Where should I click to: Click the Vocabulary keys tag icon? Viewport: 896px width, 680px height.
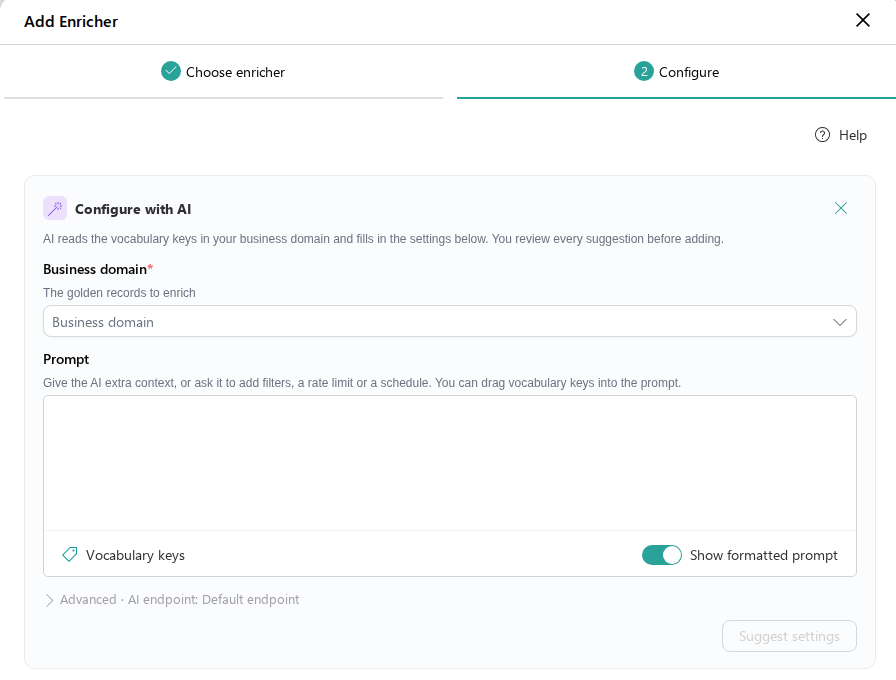tap(70, 555)
